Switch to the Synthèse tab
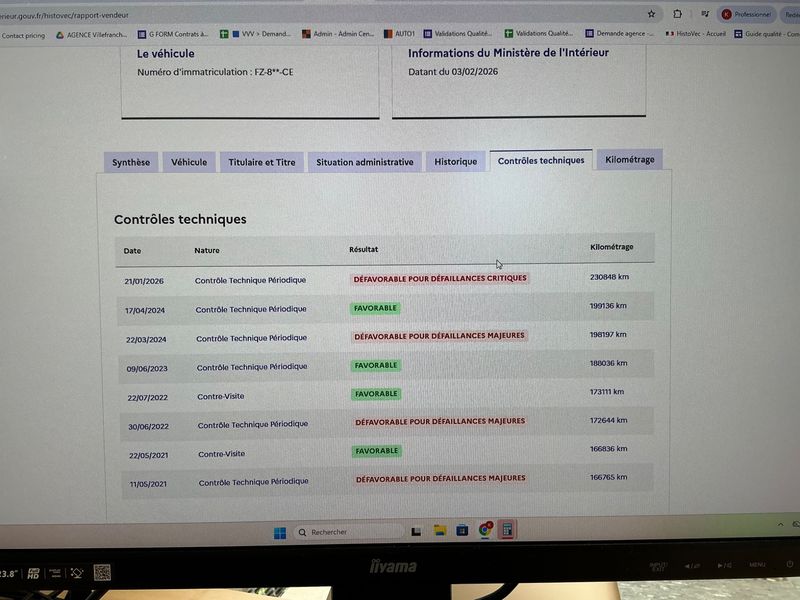The image size is (800, 600). (131, 162)
